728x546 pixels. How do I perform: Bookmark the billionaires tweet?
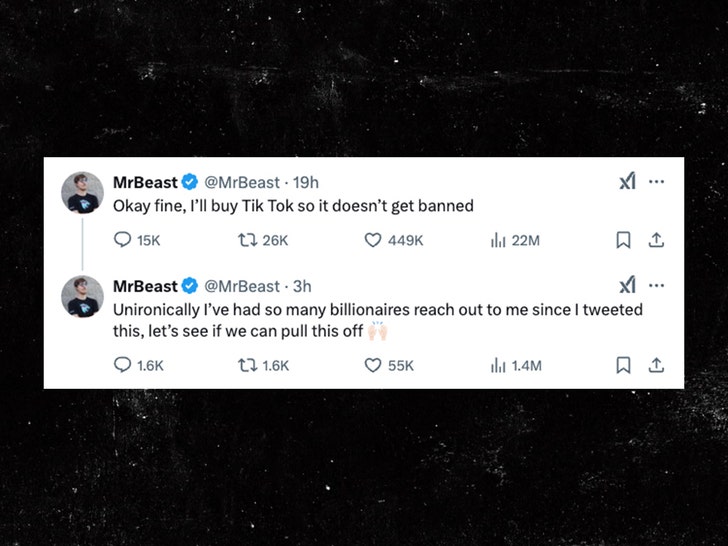click(x=623, y=365)
